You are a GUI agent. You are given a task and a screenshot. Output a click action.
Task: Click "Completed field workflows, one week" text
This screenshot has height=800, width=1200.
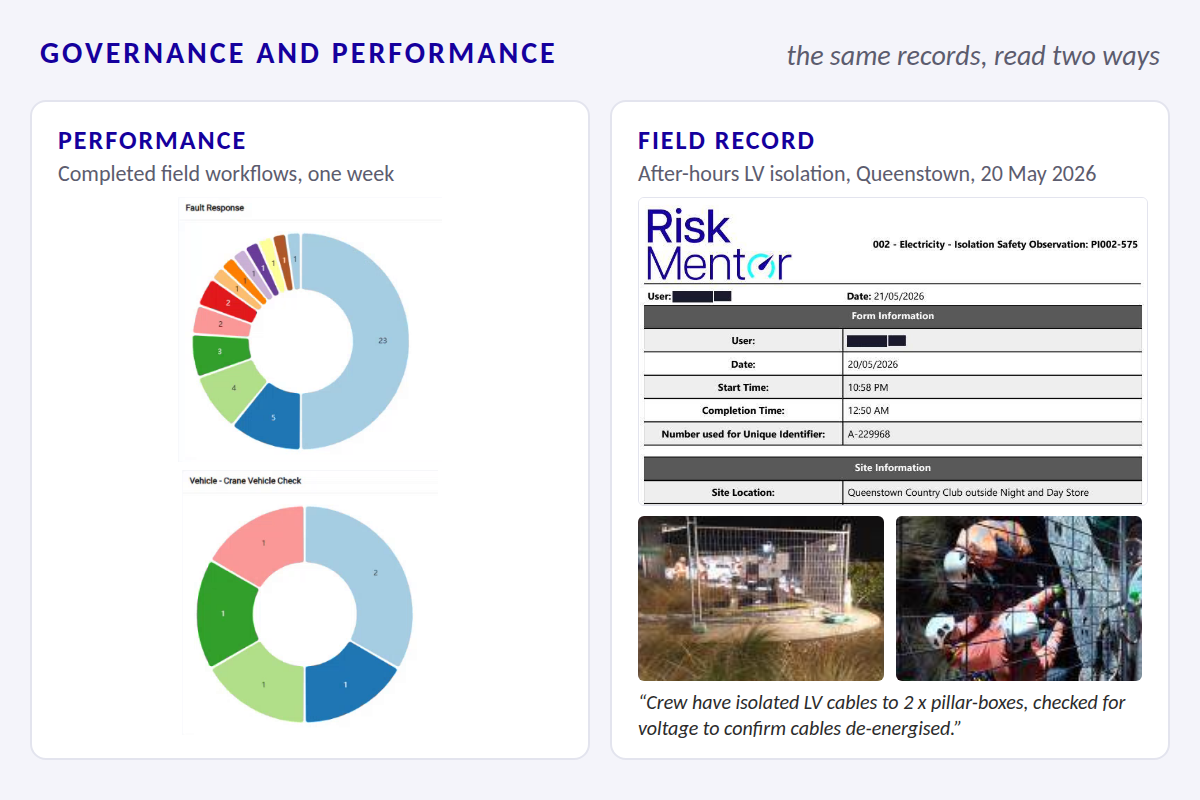tap(226, 174)
